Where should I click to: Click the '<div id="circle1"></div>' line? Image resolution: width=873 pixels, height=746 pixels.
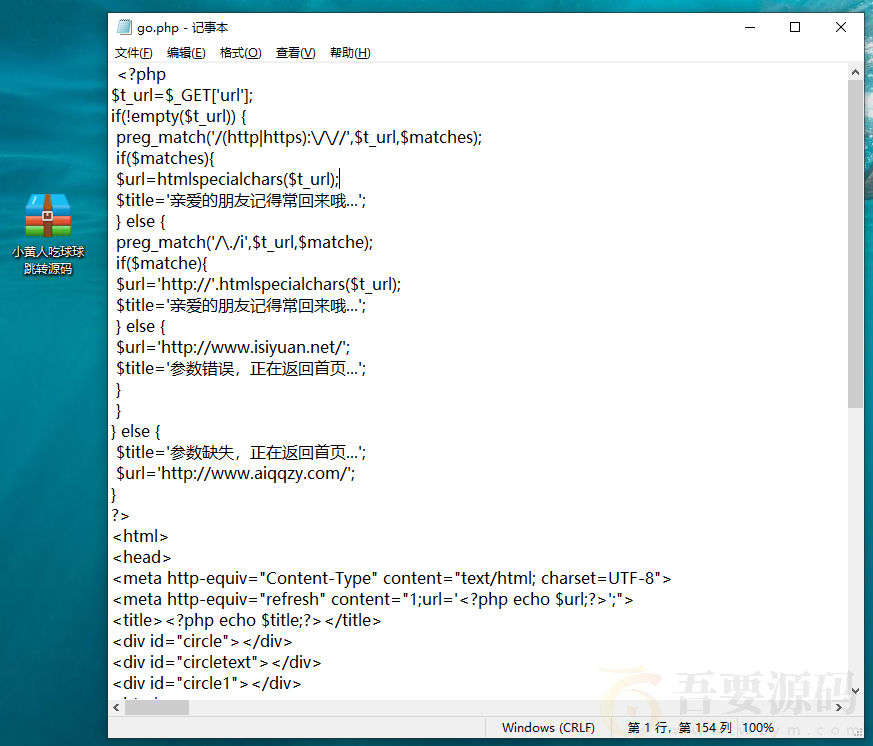(207, 683)
